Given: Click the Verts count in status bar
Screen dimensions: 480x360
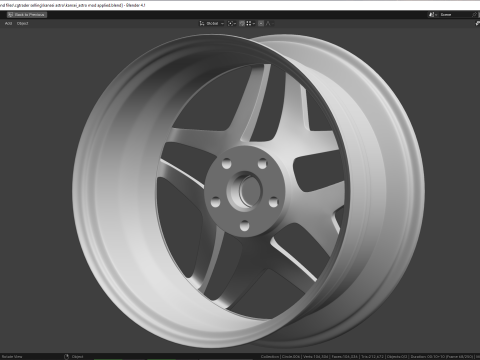Looking at the screenshot, I should pyautogui.click(x=316, y=357).
